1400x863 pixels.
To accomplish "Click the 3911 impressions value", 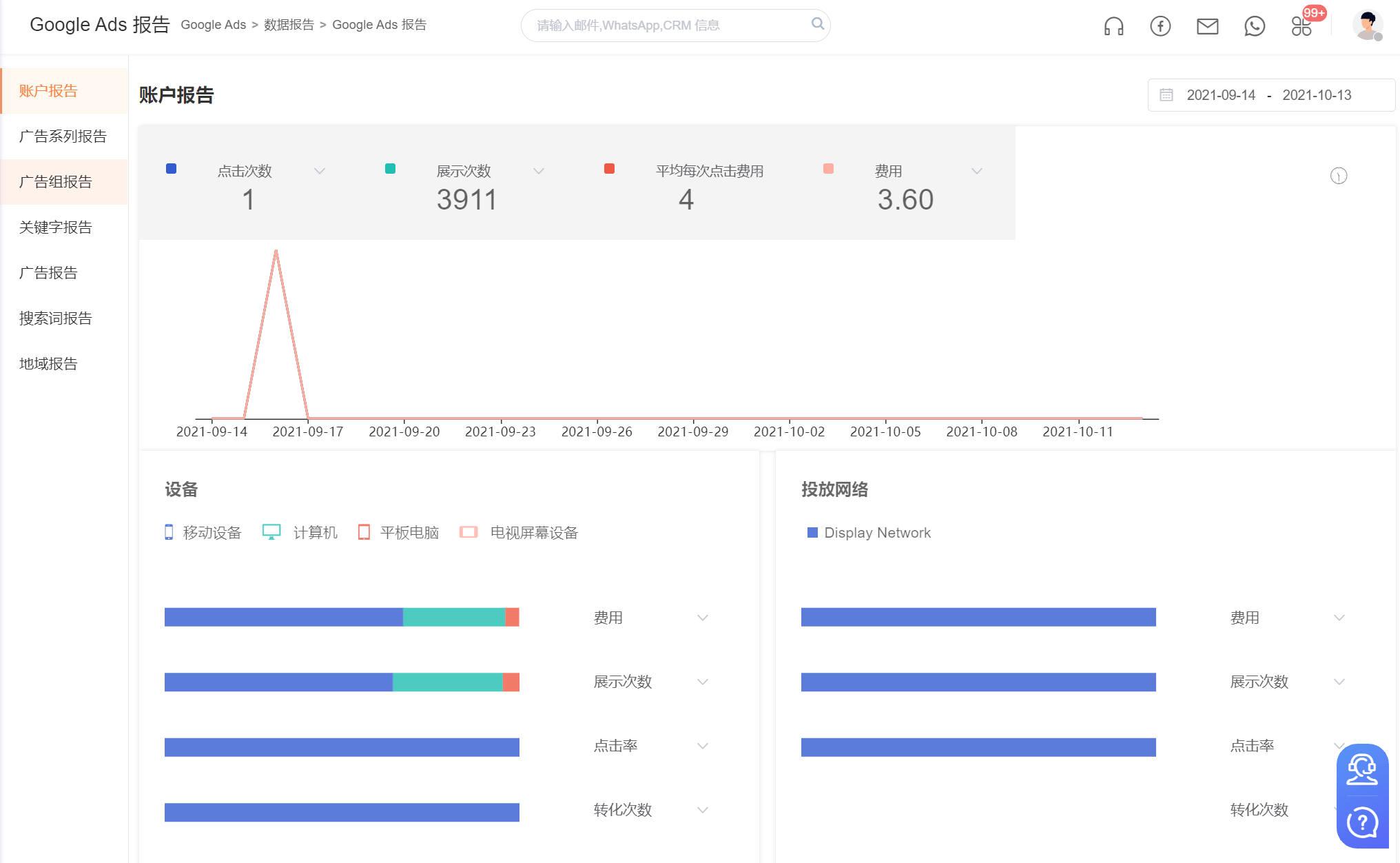I will pyautogui.click(x=466, y=200).
